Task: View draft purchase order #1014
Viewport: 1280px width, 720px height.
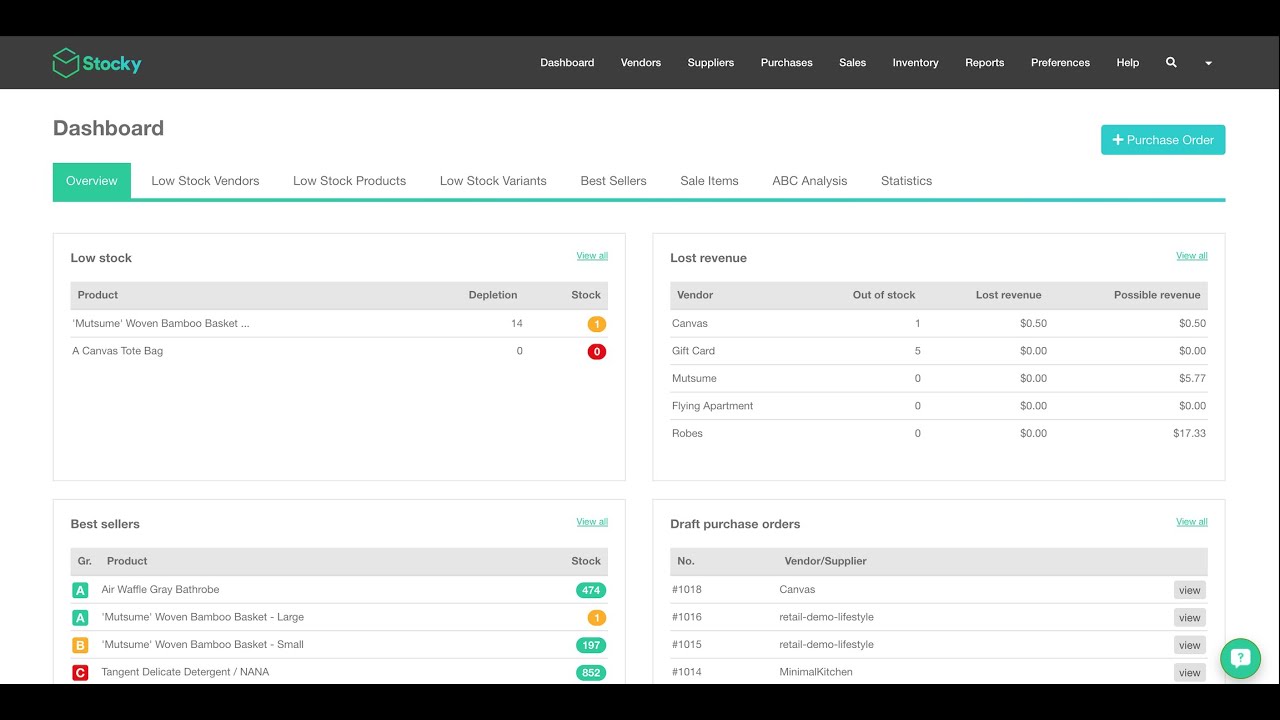Action: 1190,673
